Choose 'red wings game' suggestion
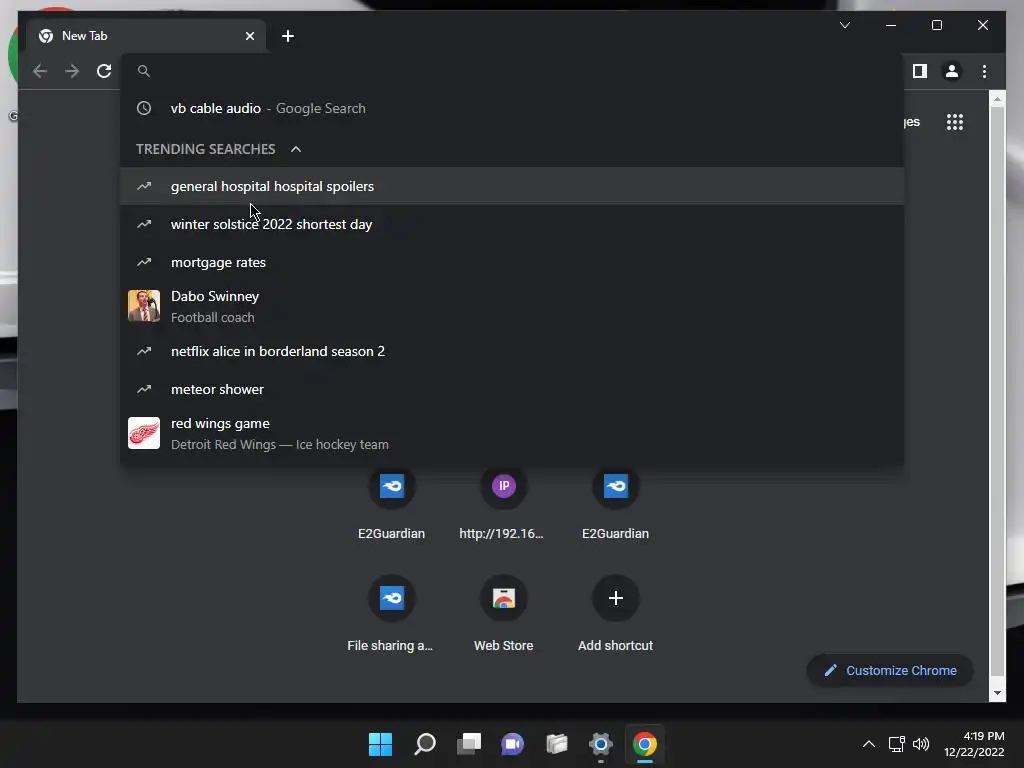Image resolution: width=1024 pixels, height=768 pixels. (512, 434)
